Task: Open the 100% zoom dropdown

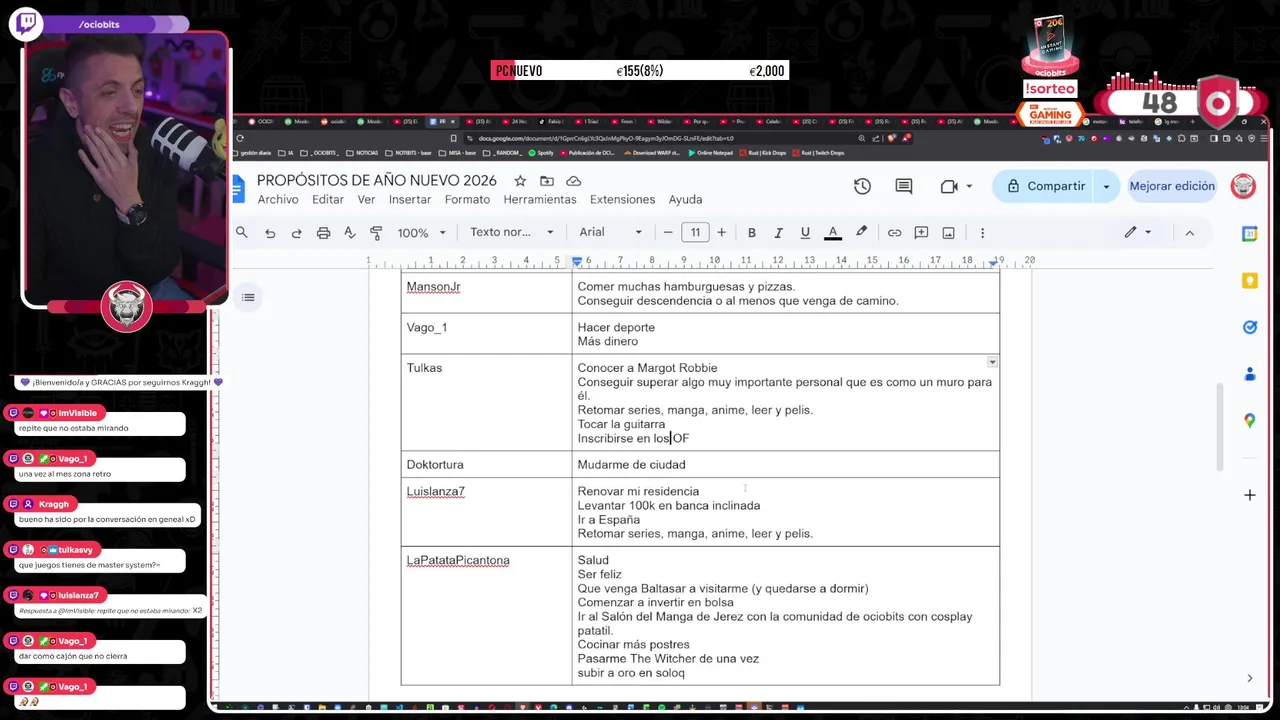Action: tap(421, 232)
